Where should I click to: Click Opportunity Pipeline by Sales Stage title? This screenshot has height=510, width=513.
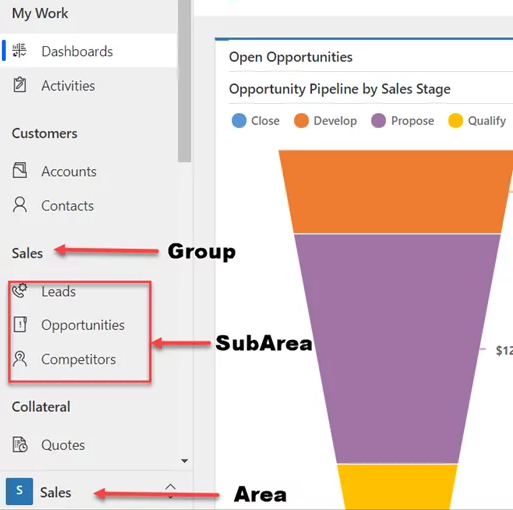tap(339, 89)
